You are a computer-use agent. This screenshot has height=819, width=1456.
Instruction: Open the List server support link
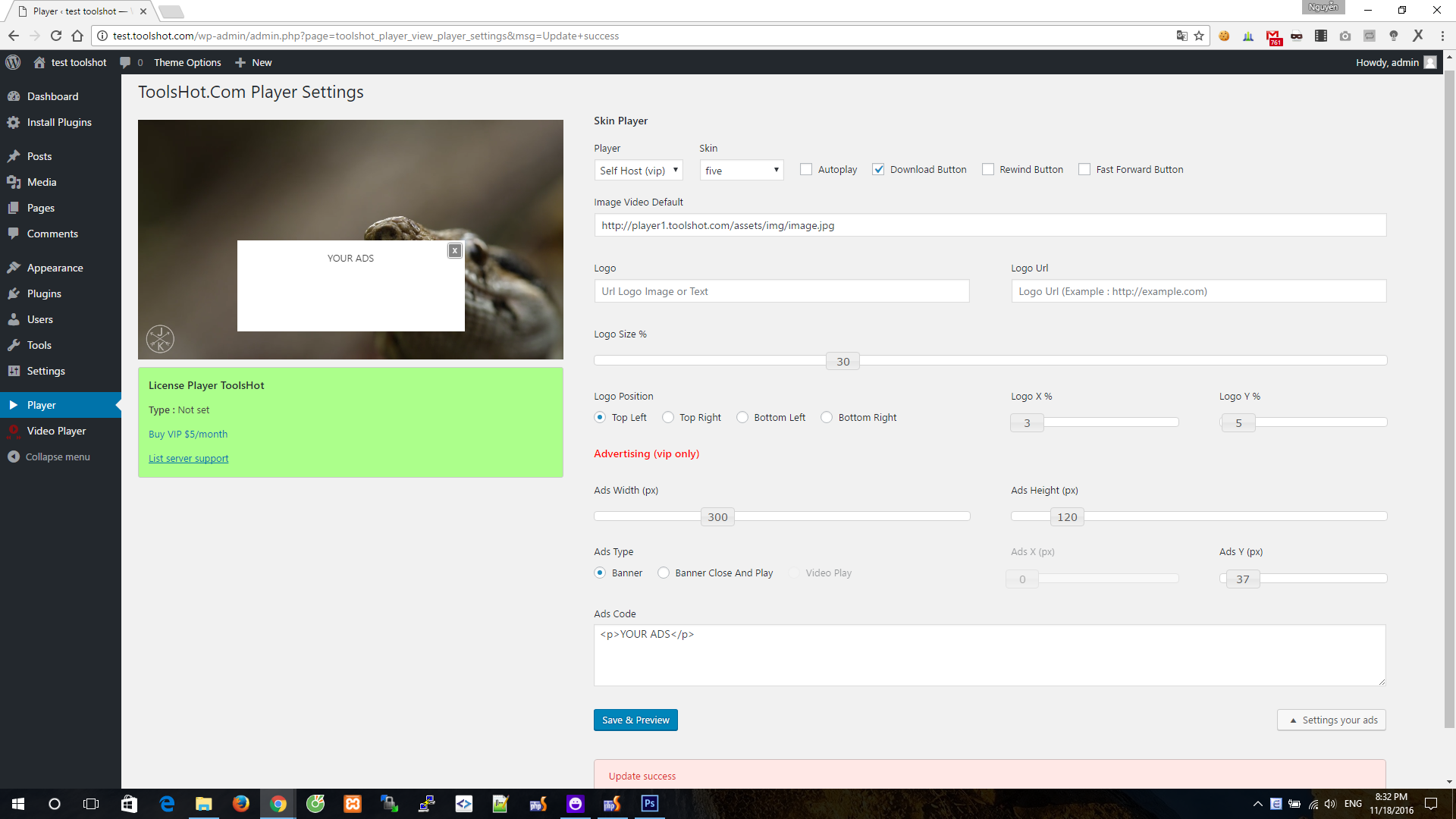[188, 458]
